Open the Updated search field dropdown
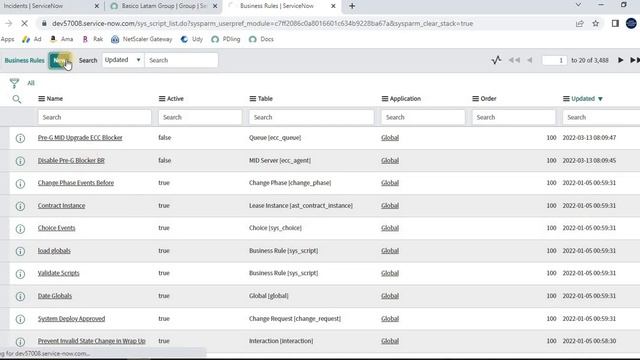The height and width of the screenshot is (360, 640). (x=122, y=60)
